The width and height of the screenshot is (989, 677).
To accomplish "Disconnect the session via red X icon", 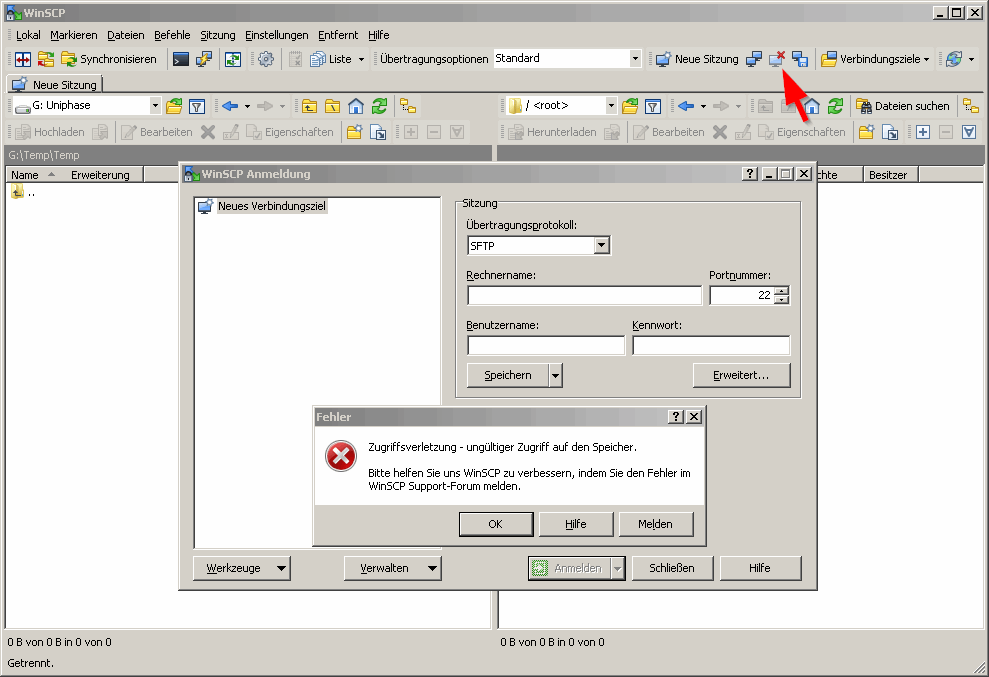I will coord(777,59).
